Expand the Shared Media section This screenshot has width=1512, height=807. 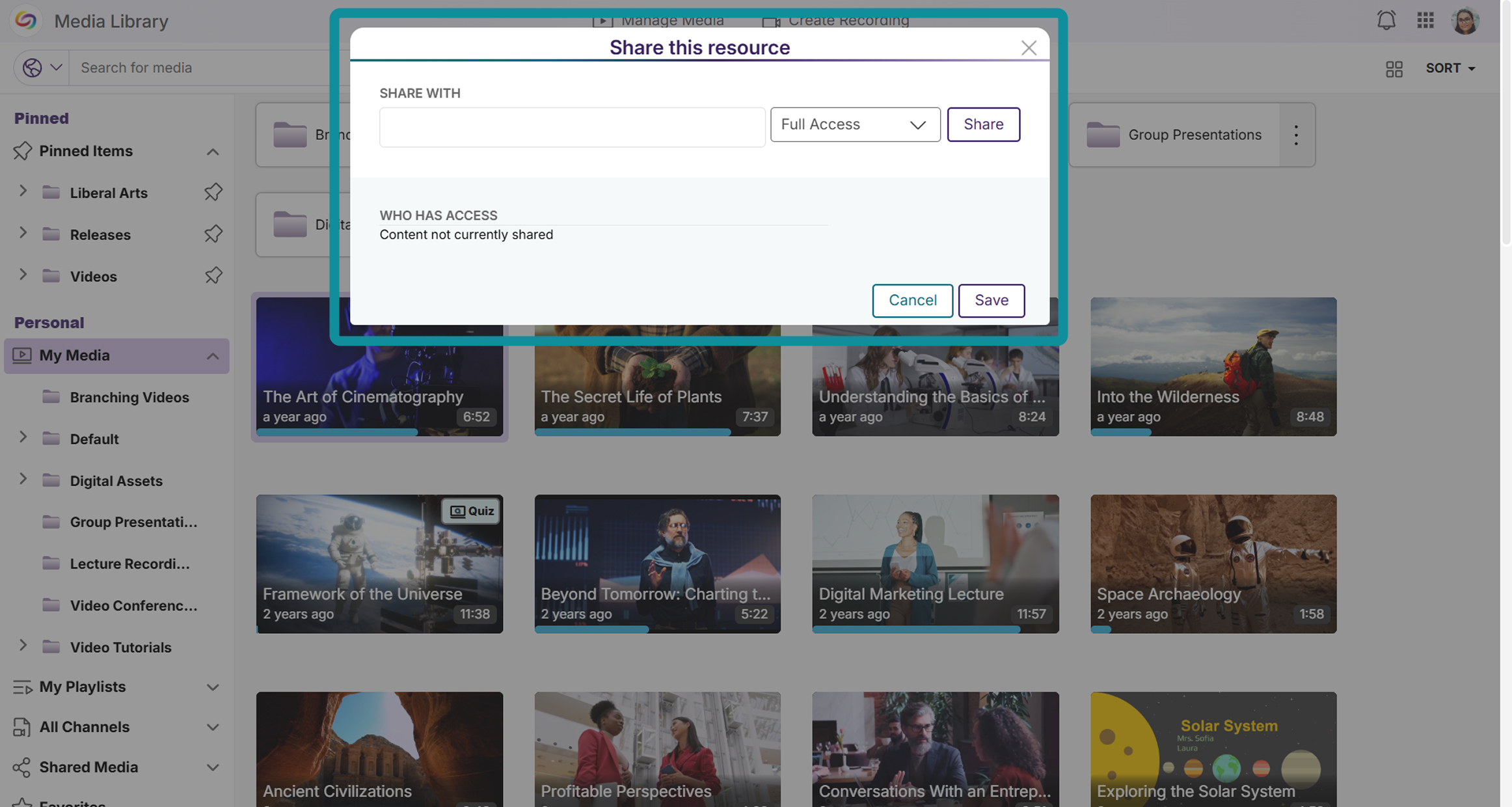[x=213, y=768]
